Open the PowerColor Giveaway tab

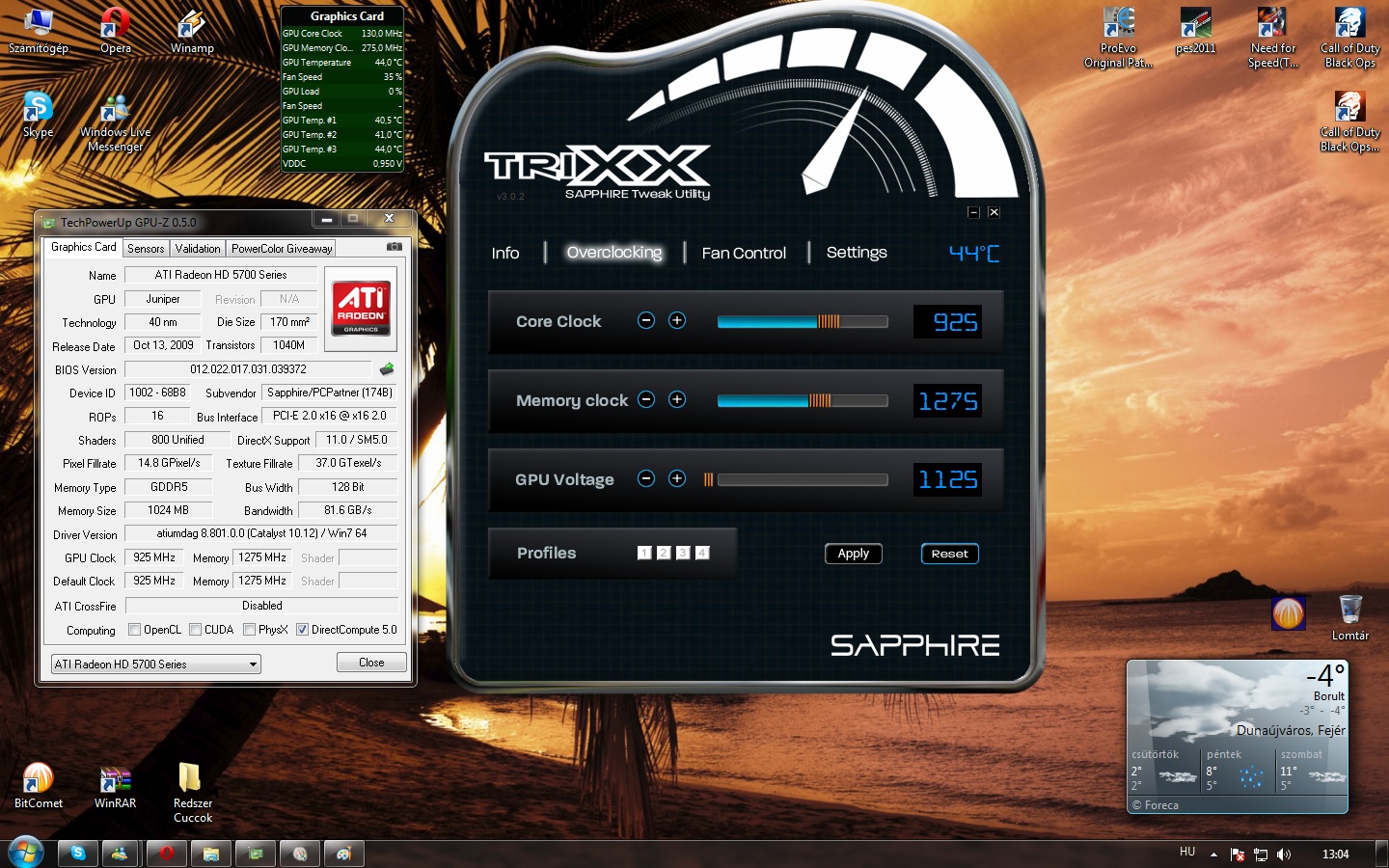coord(282,248)
